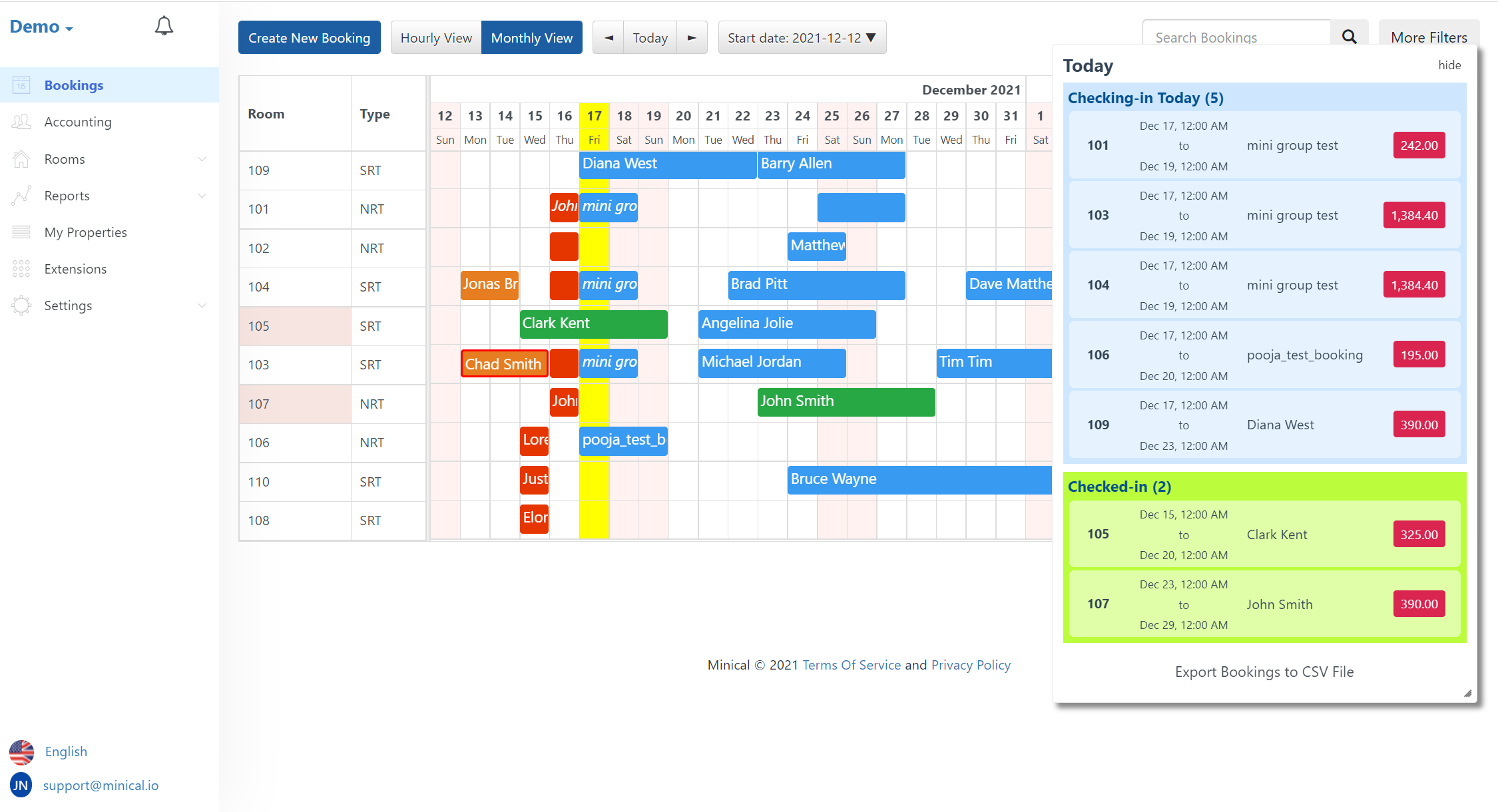Click Create New Booking button
Screen dimensions: 1498x812
(x=309, y=37)
